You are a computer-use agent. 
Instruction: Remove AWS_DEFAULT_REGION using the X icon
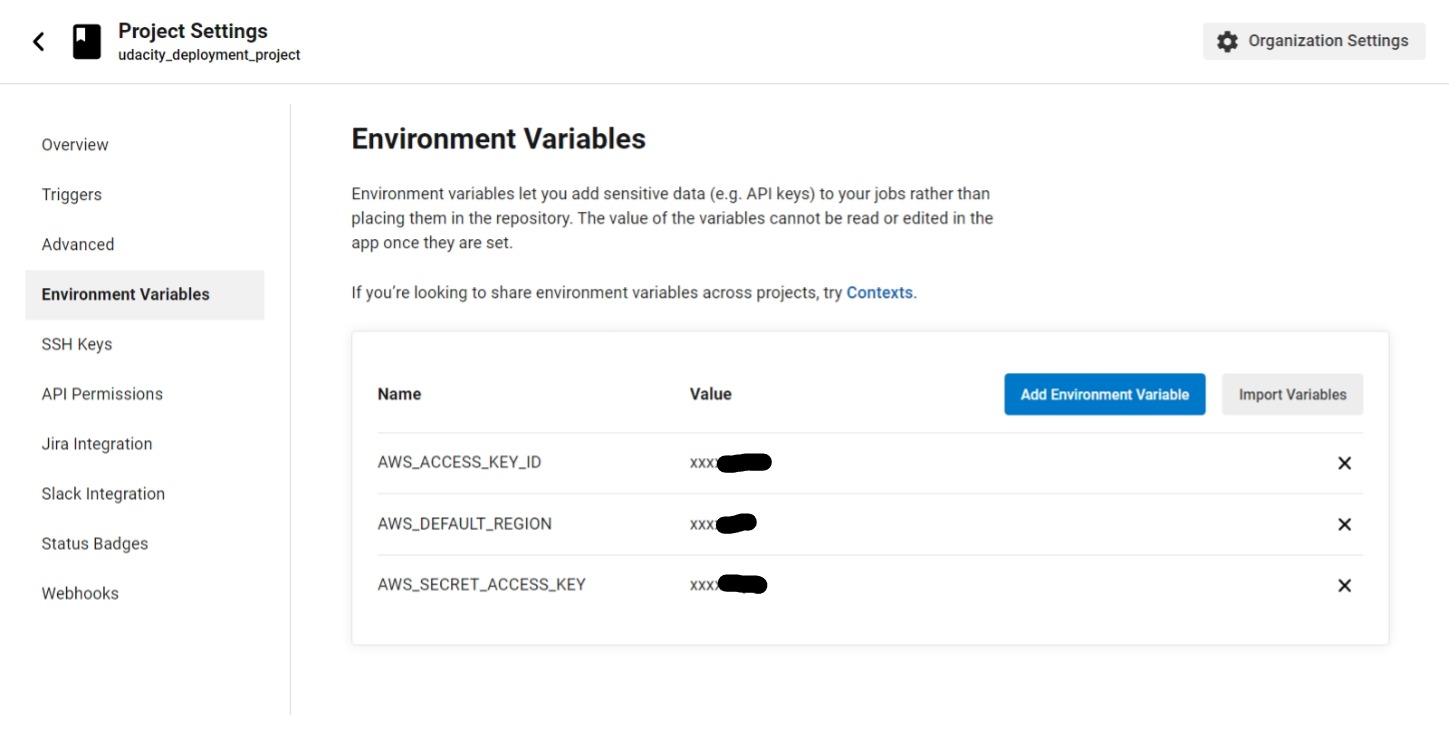click(1344, 524)
